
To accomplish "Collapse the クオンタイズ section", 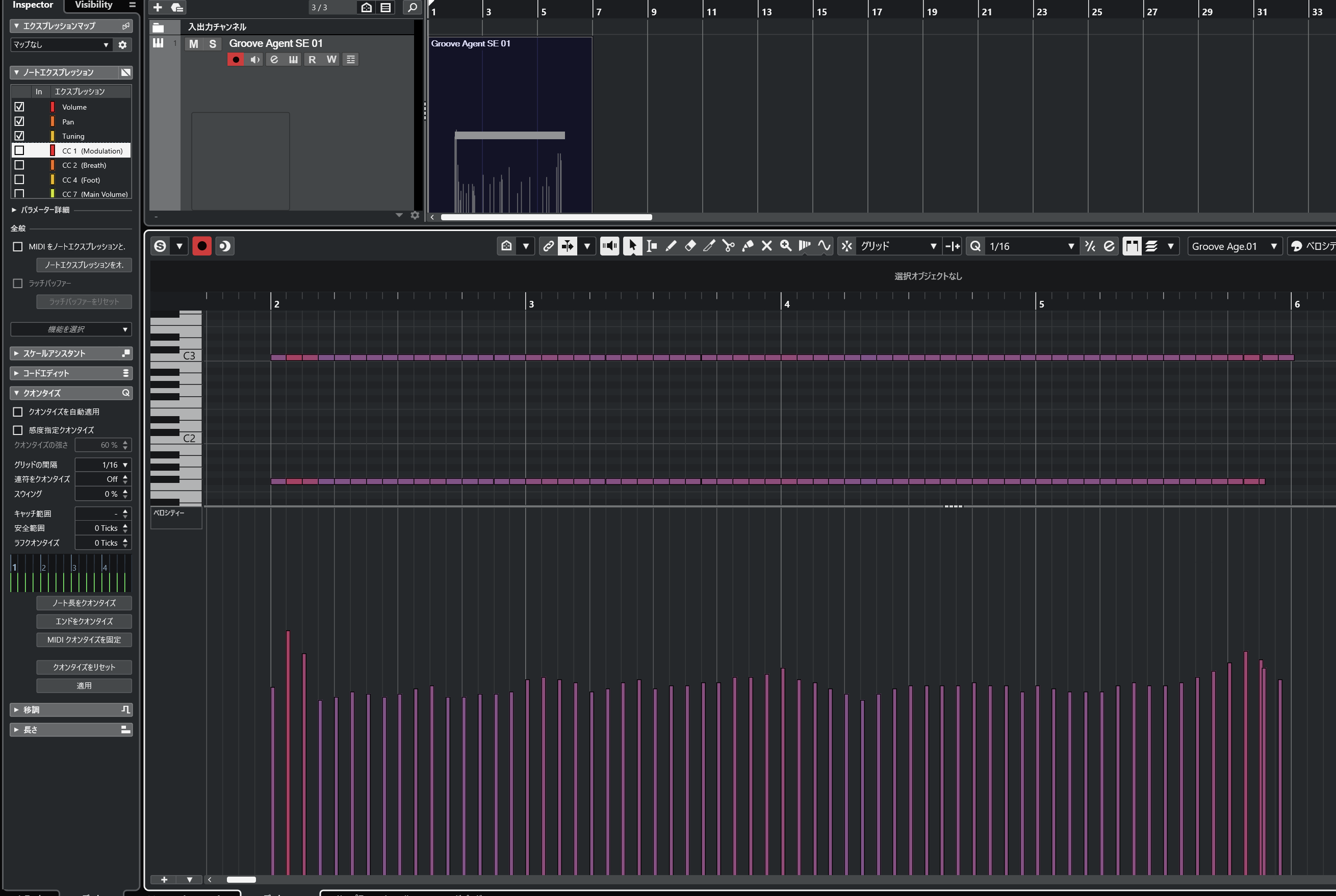I will (x=71, y=393).
